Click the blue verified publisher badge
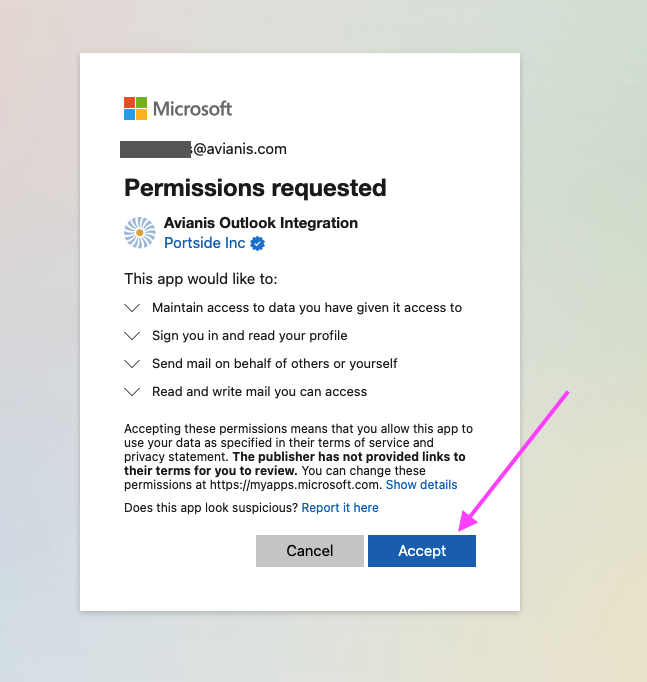This screenshot has height=682, width=647. (x=257, y=243)
